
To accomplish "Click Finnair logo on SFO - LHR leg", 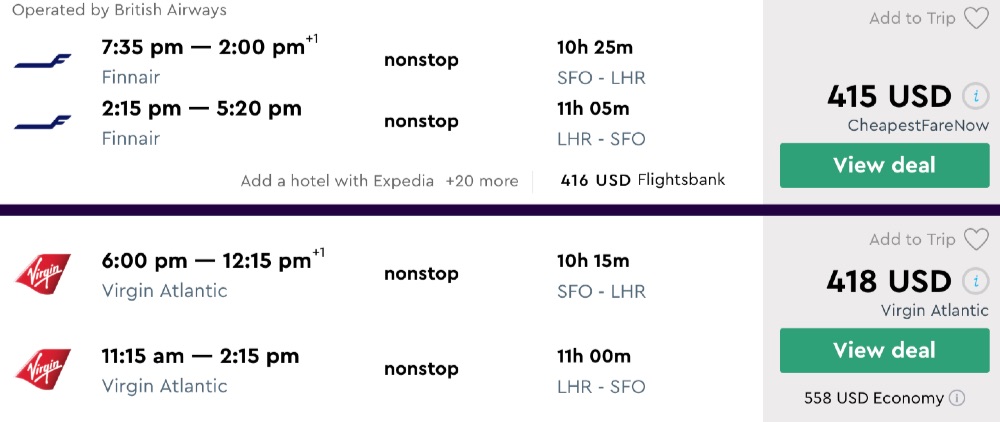I will (43, 62).
